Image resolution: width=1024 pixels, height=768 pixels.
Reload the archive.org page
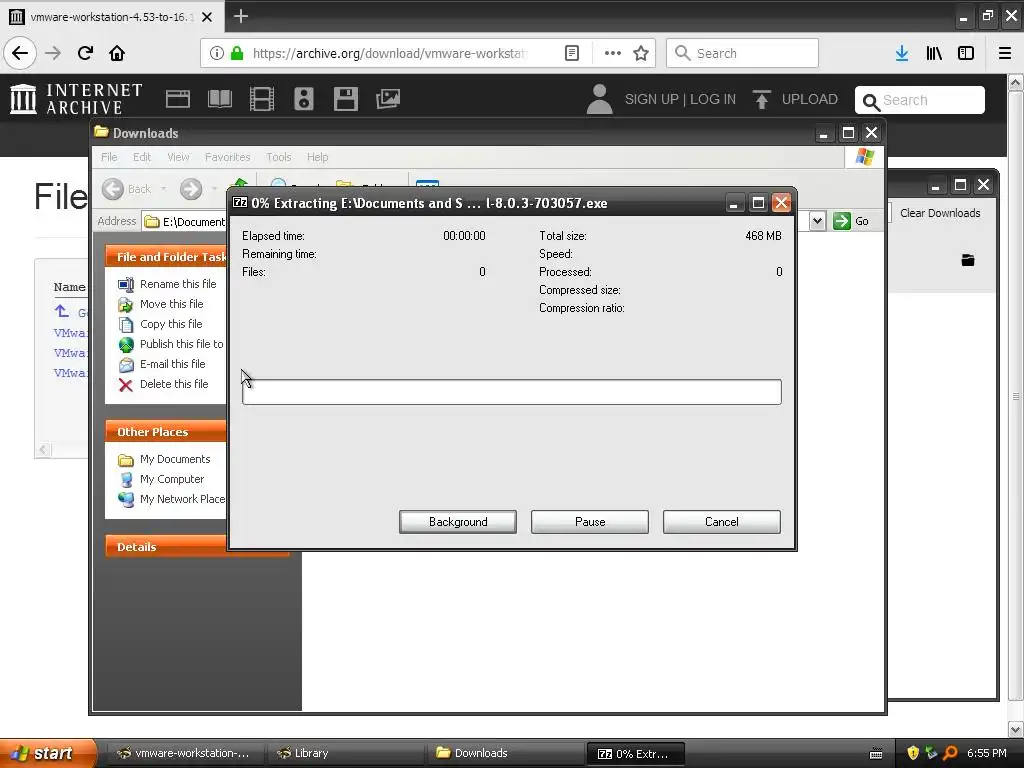tap(85, 53)
